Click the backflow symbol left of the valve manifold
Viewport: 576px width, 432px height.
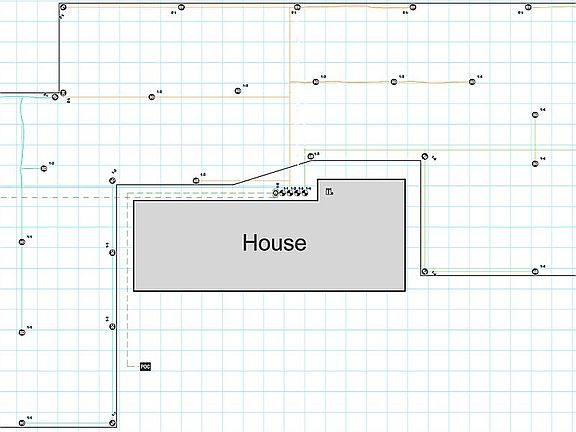(276, 192)
